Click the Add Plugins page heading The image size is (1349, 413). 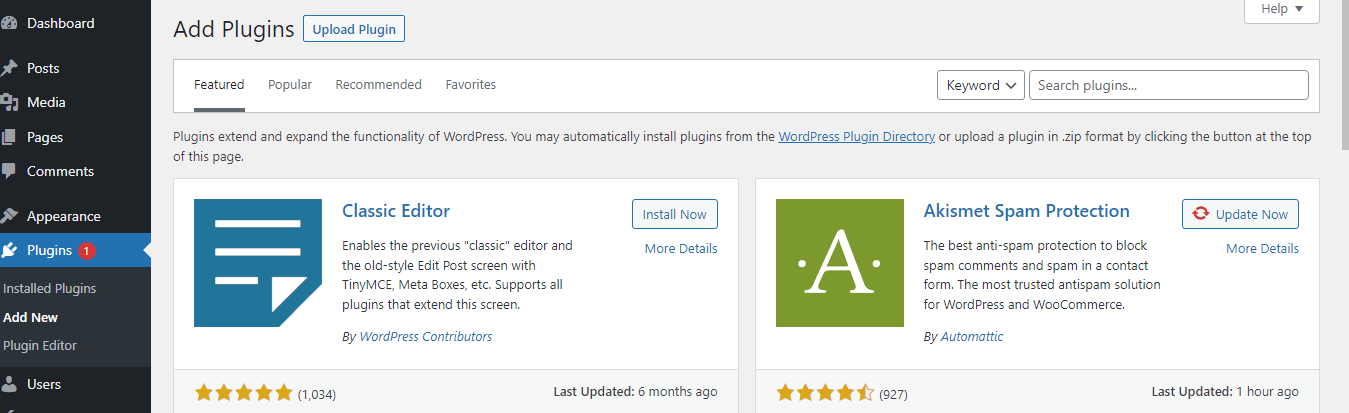234,29
